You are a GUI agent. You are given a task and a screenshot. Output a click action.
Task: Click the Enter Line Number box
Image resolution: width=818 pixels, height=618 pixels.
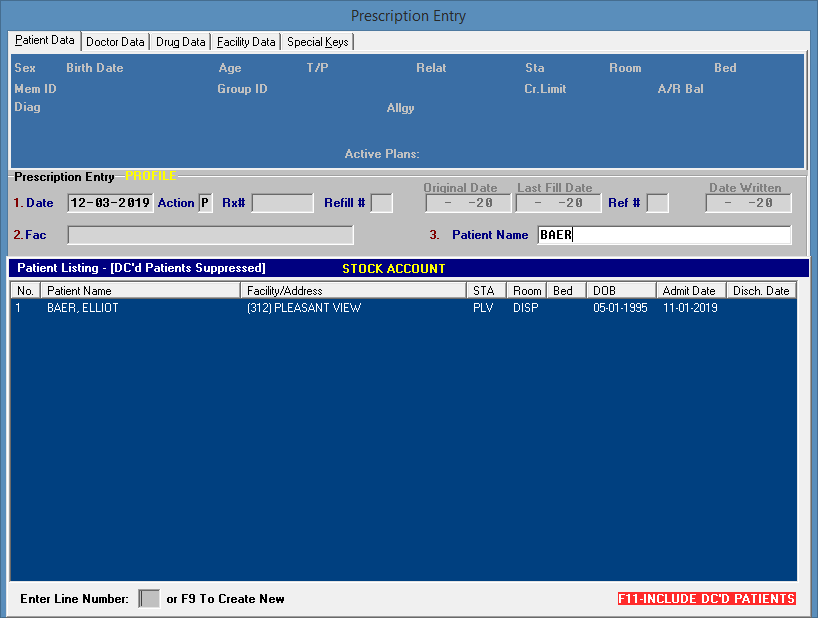(149, 599)
